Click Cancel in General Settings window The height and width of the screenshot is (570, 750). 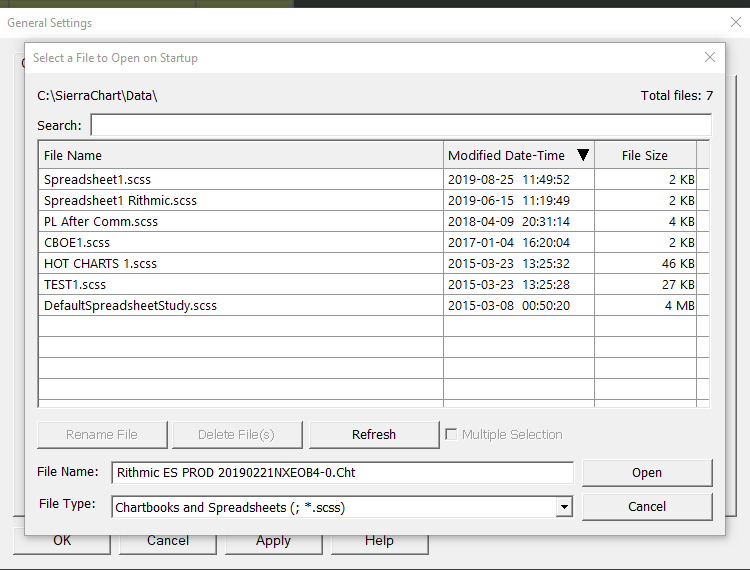[168, 544]
